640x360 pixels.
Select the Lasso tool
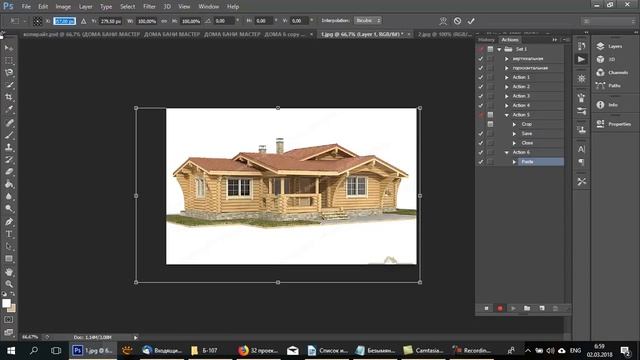[9, 73]
